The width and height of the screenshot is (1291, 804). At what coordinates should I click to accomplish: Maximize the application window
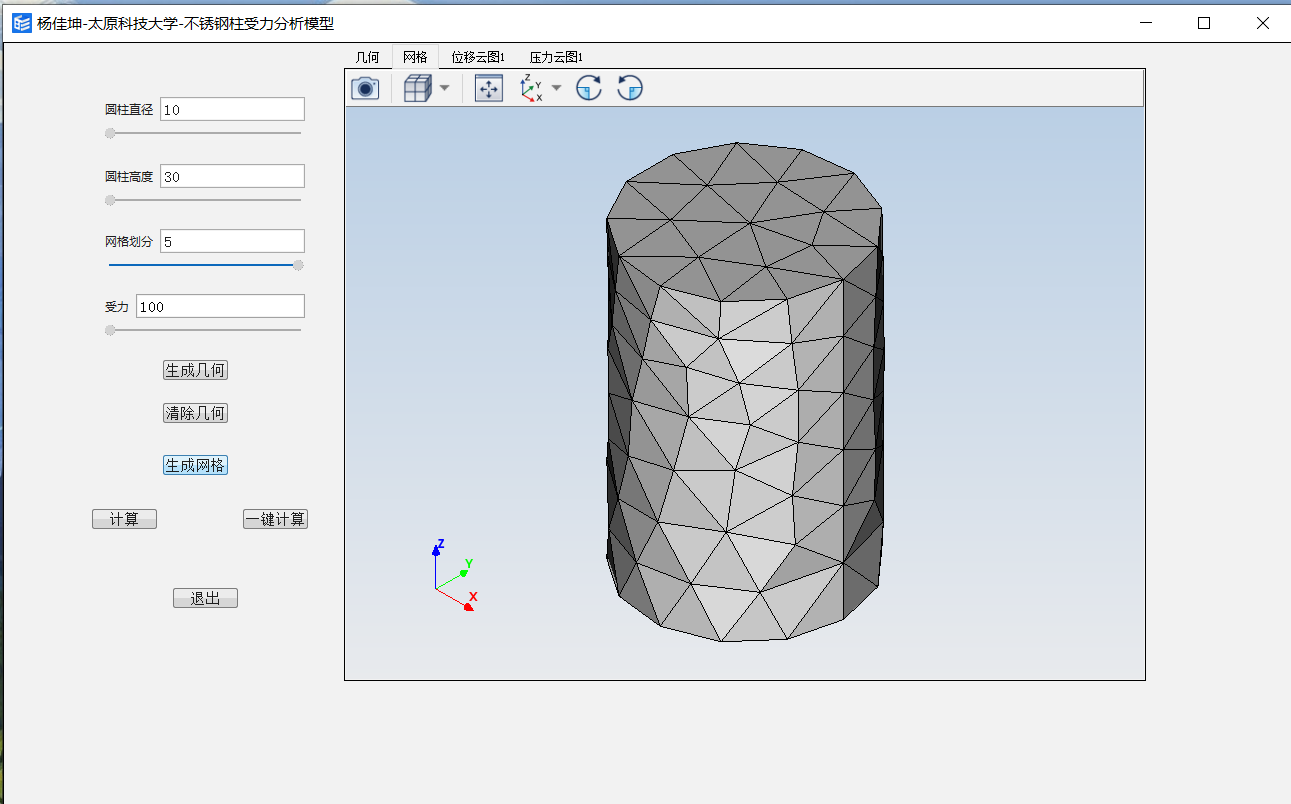tap(1204, 23)
